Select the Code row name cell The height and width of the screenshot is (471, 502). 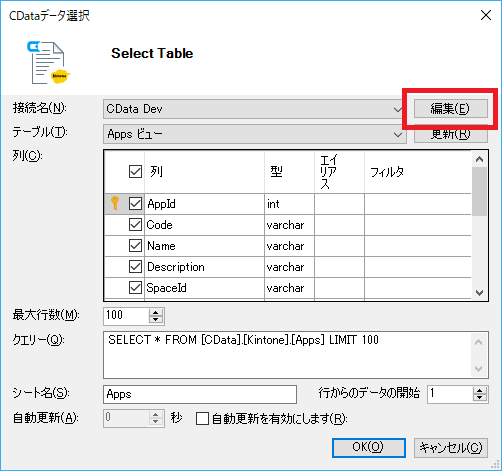point(204,225)
